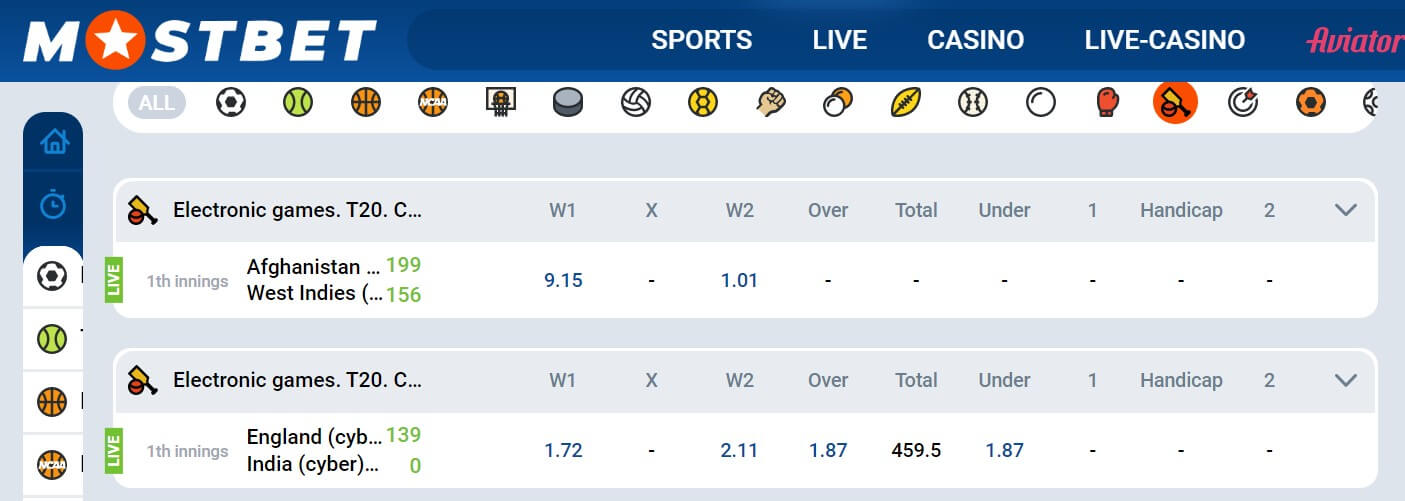This screenshot has height=501, width=1405.
Task: Collapse the second Electronic games T20 section
Action: click(x=1346, y=380)
